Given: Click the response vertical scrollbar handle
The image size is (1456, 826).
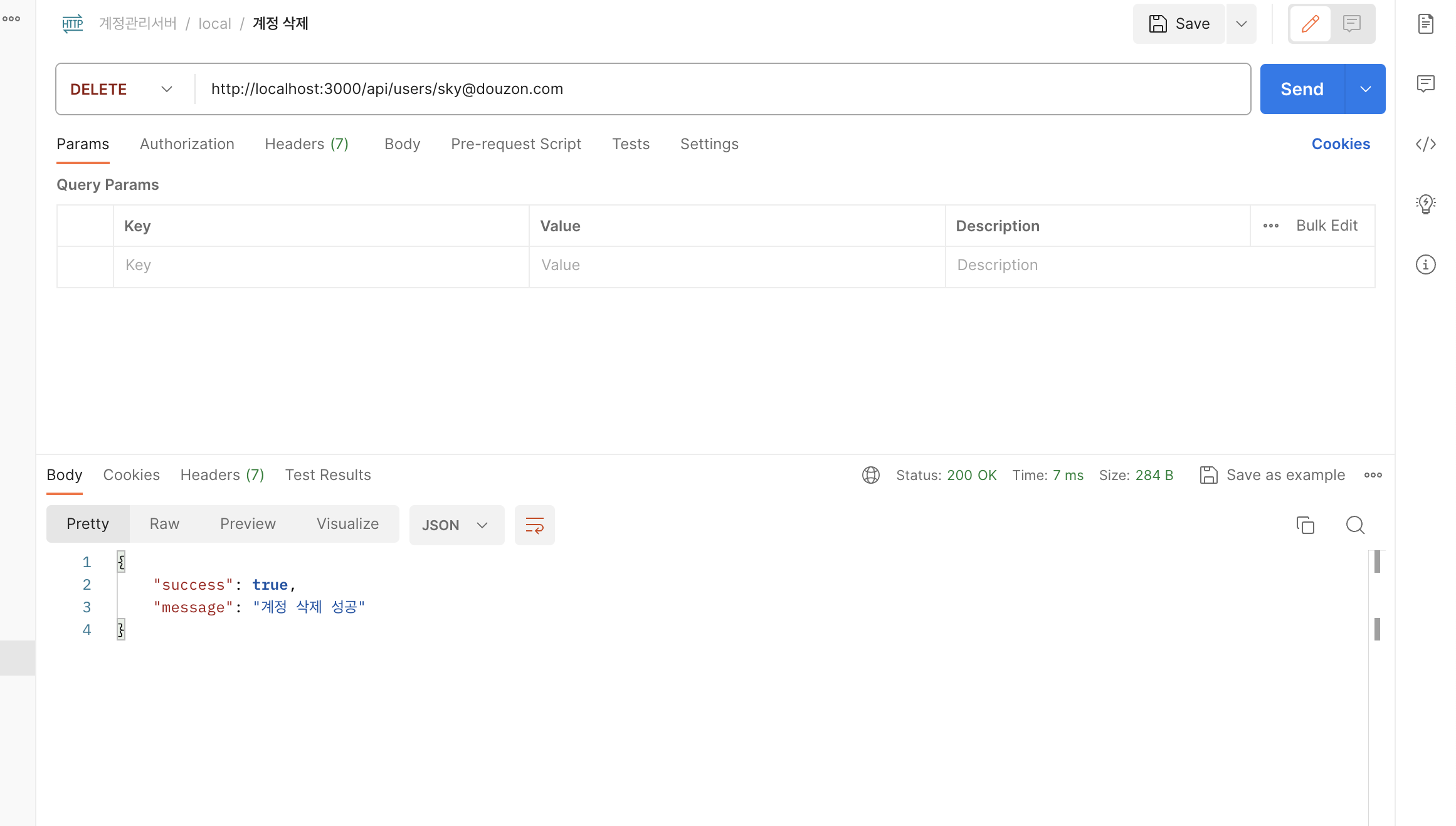Looking at the screenshot, I should [x=1377, y=562].
